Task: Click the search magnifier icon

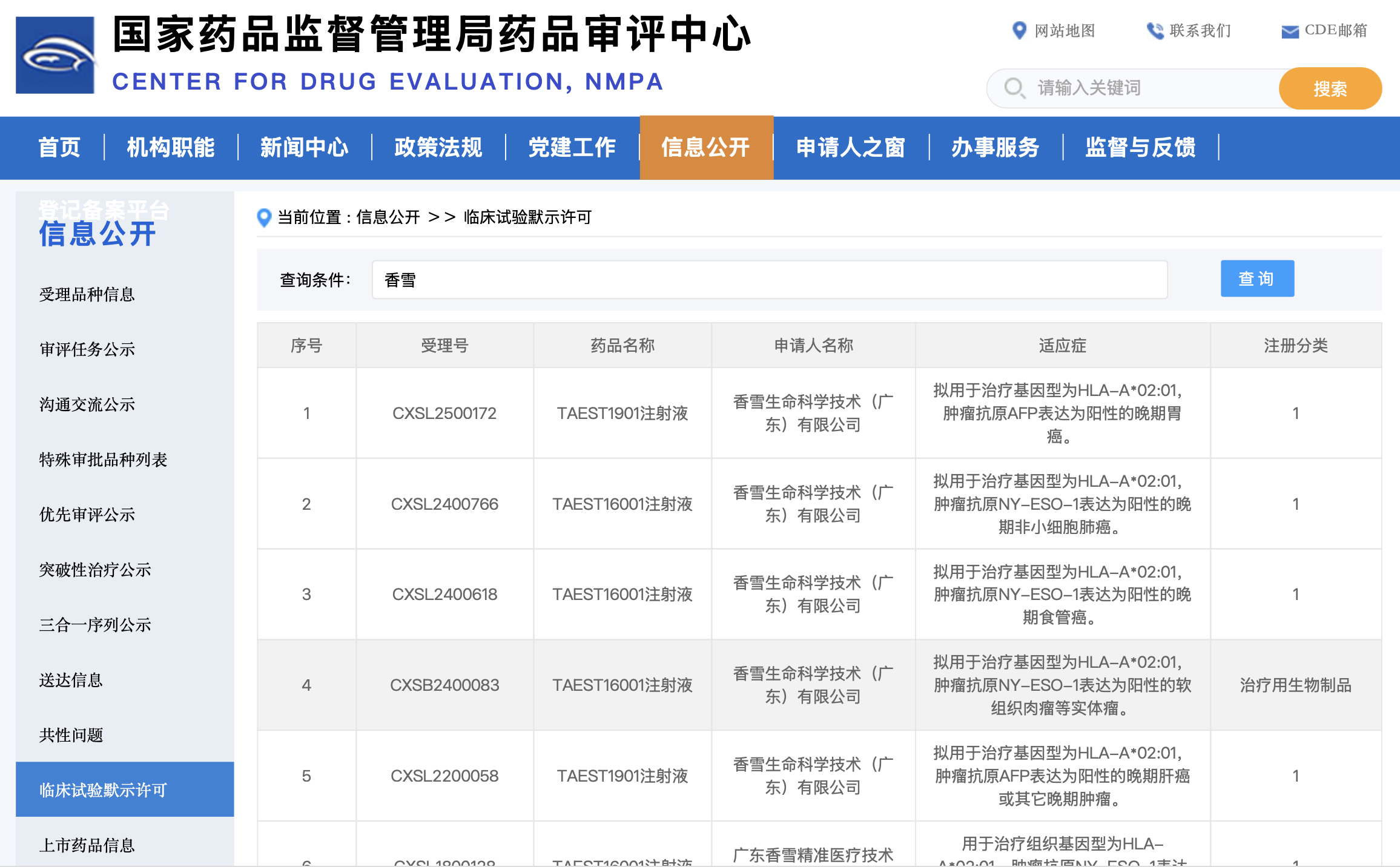Action: (1014, 88)
